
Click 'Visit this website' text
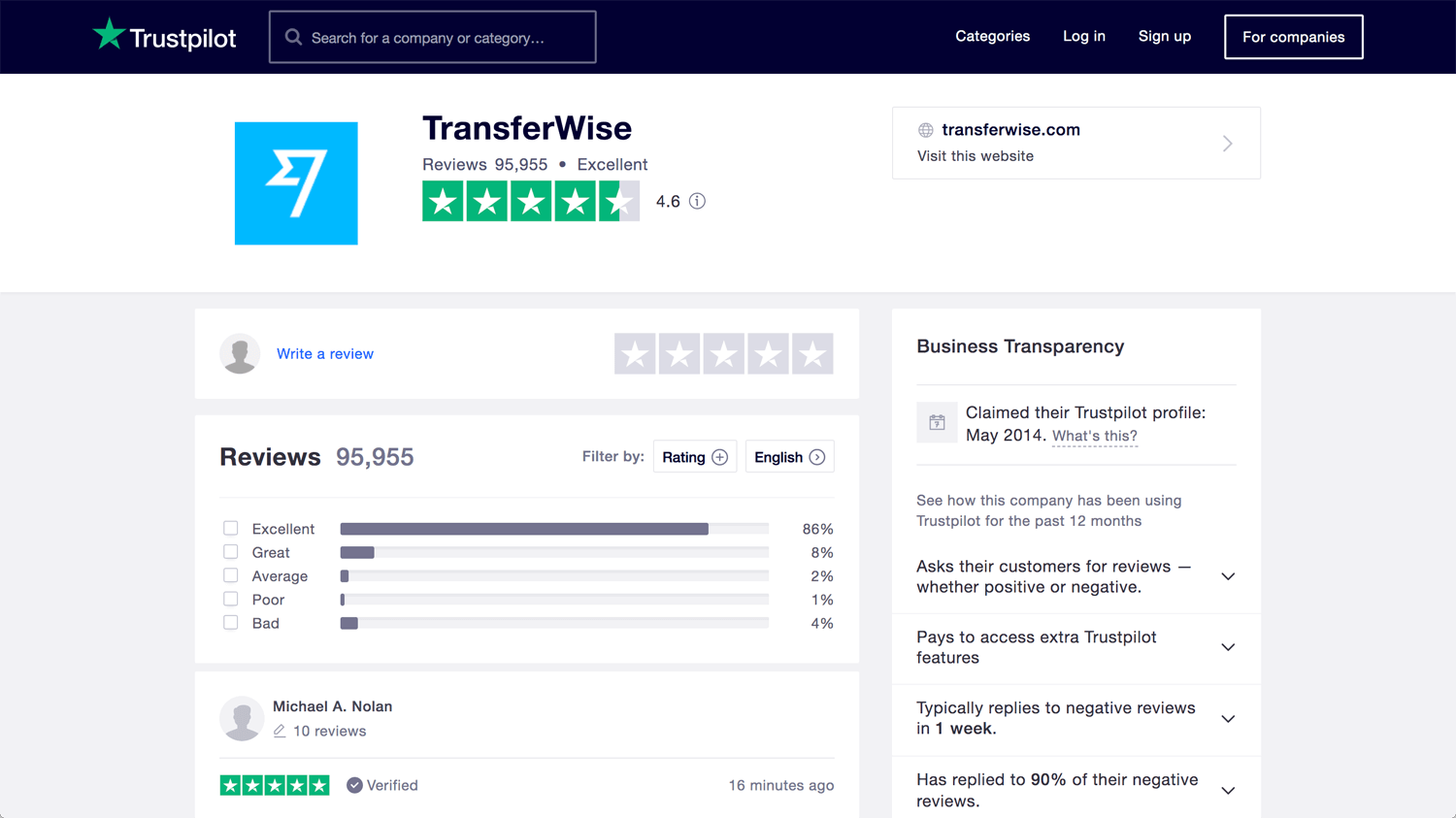pyautogui.click(x=976, y=156)
